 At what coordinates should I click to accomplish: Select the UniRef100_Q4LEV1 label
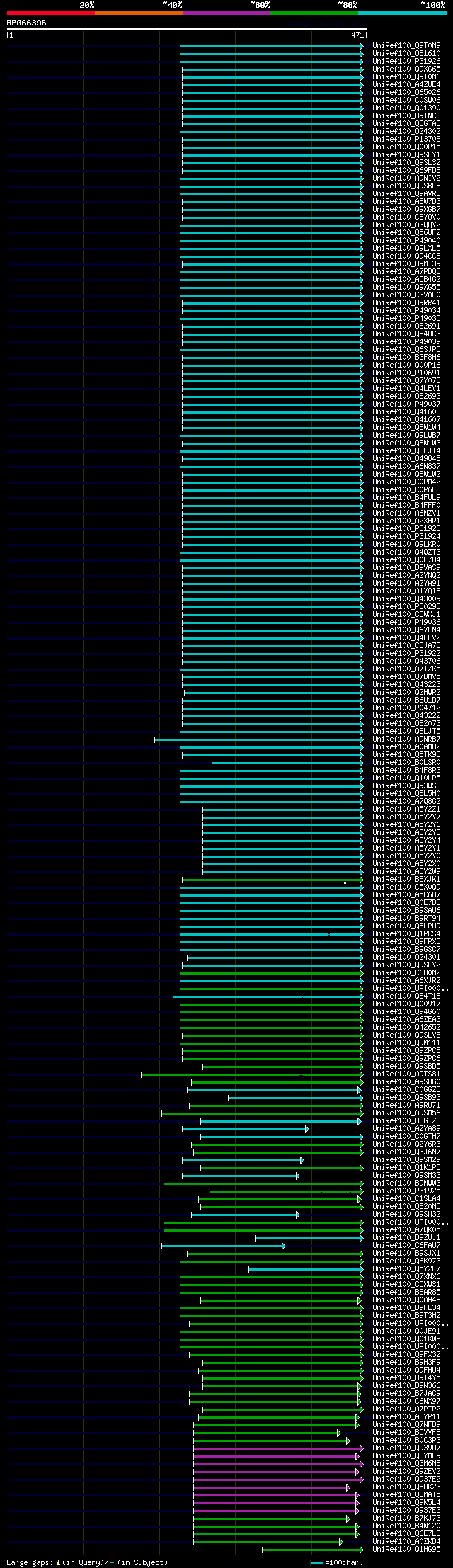[406, 389]
